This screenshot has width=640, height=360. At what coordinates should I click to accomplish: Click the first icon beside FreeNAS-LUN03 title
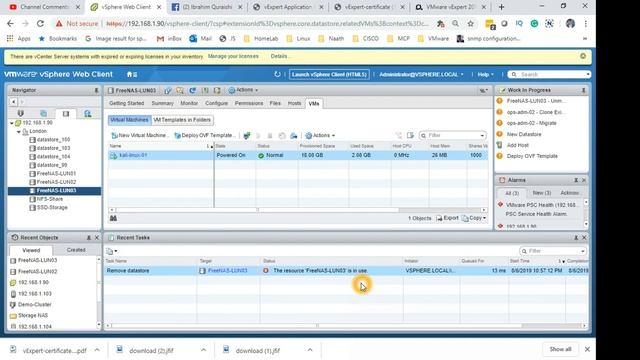168,90
